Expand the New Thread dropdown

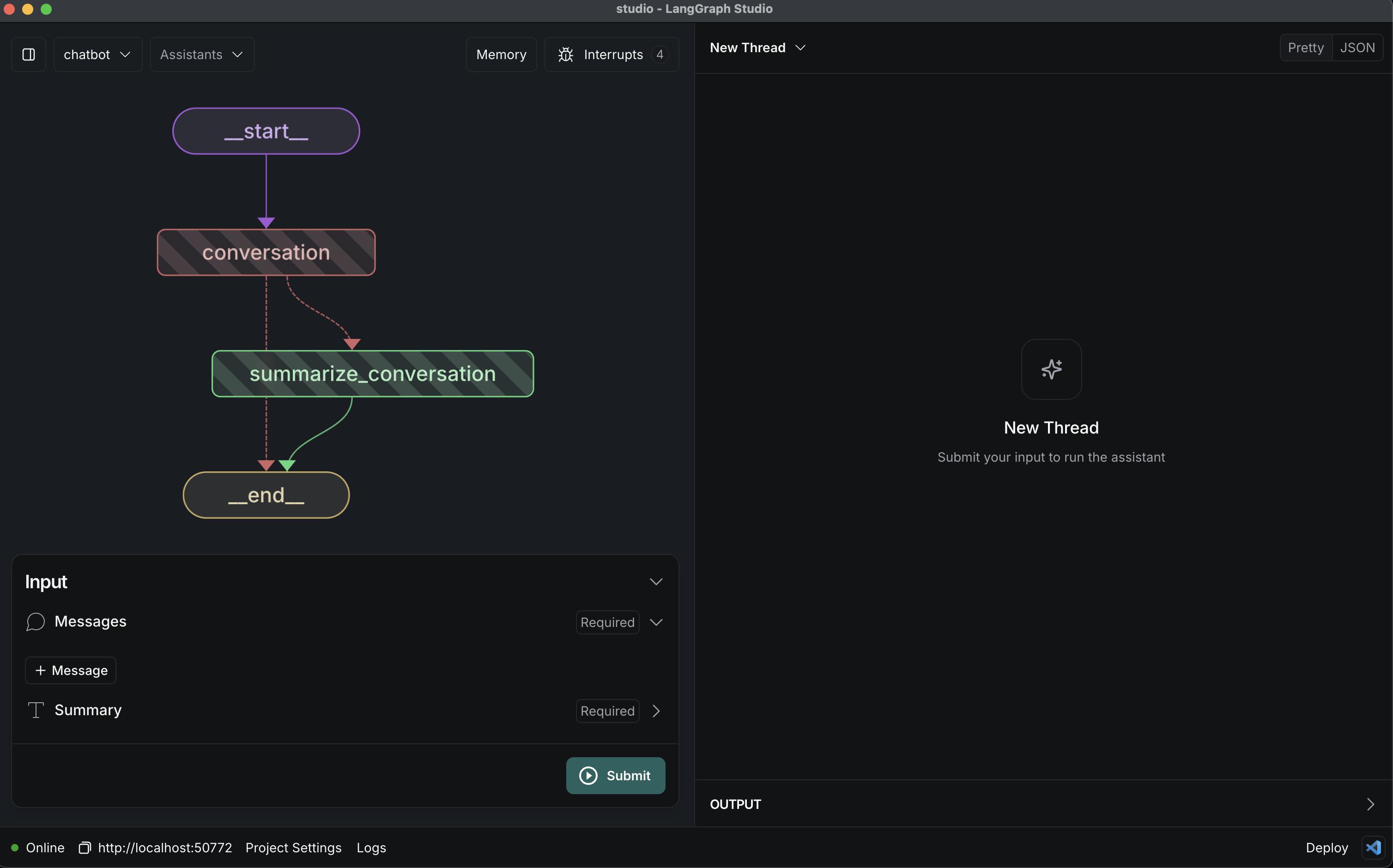tap(757, 48)
